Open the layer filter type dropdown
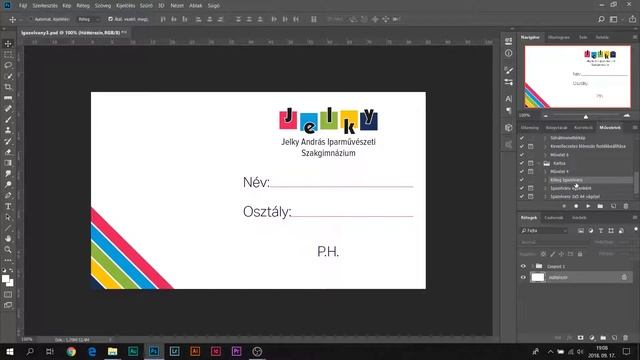The width and height of the screenshot is (640, 360). (544, 231)
